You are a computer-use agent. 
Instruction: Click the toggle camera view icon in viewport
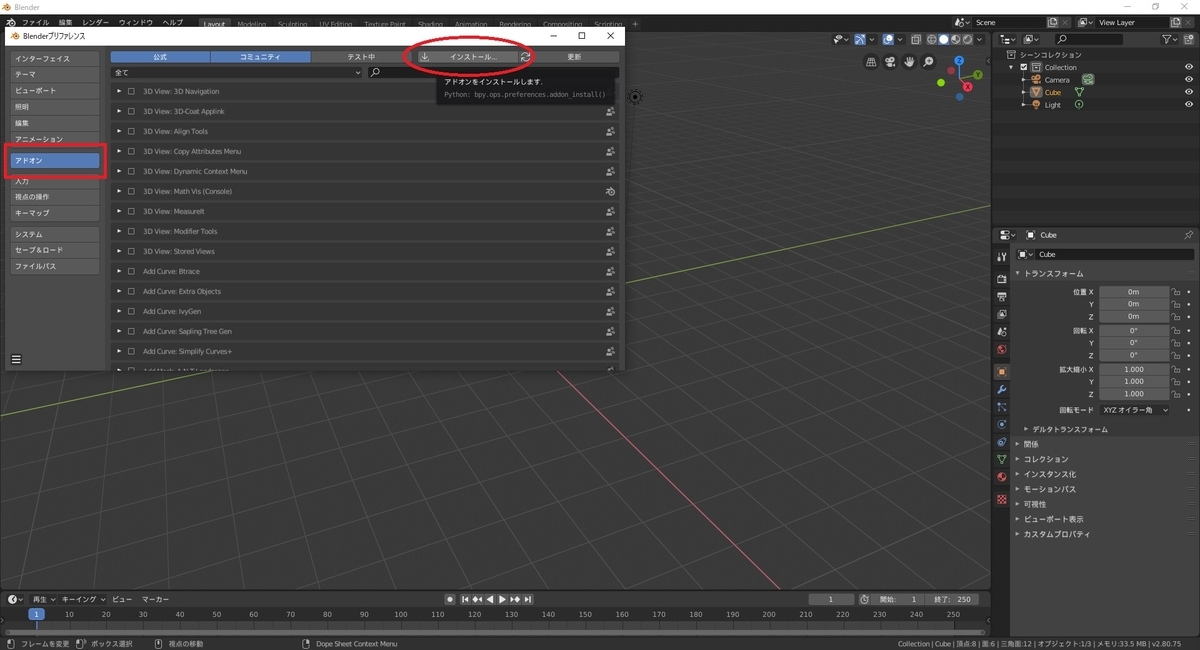[889, 61]
